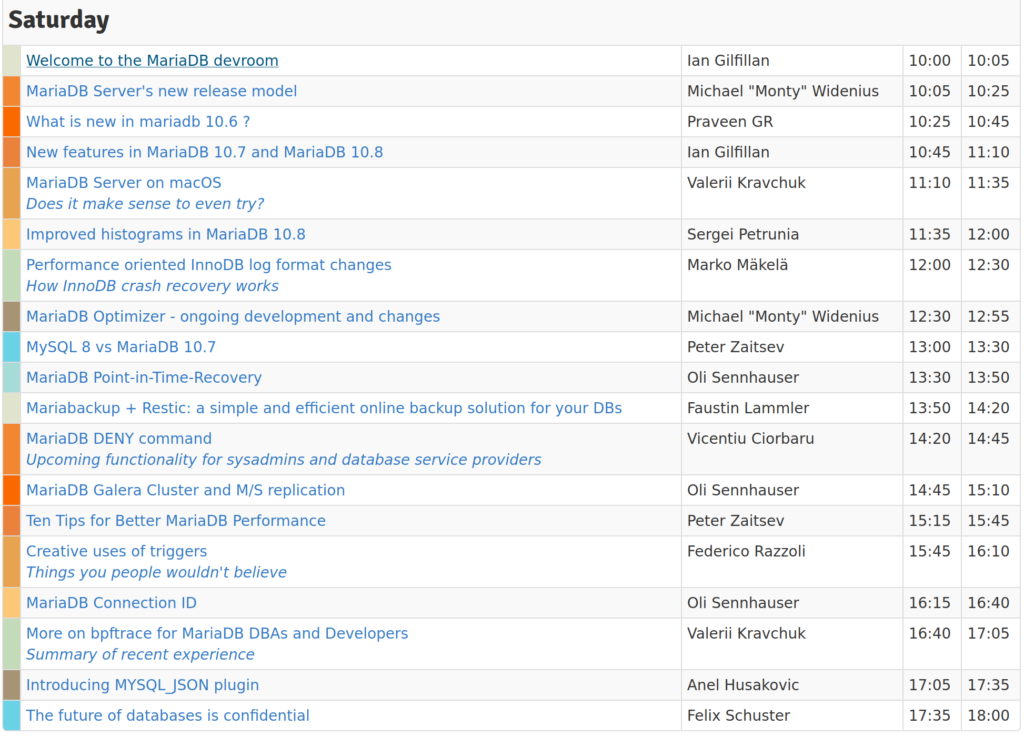This screenshot has height=736, width=1024.
Task: Open 'Welcome to the MariaDB devroom' link
Action: pos(152,61)
